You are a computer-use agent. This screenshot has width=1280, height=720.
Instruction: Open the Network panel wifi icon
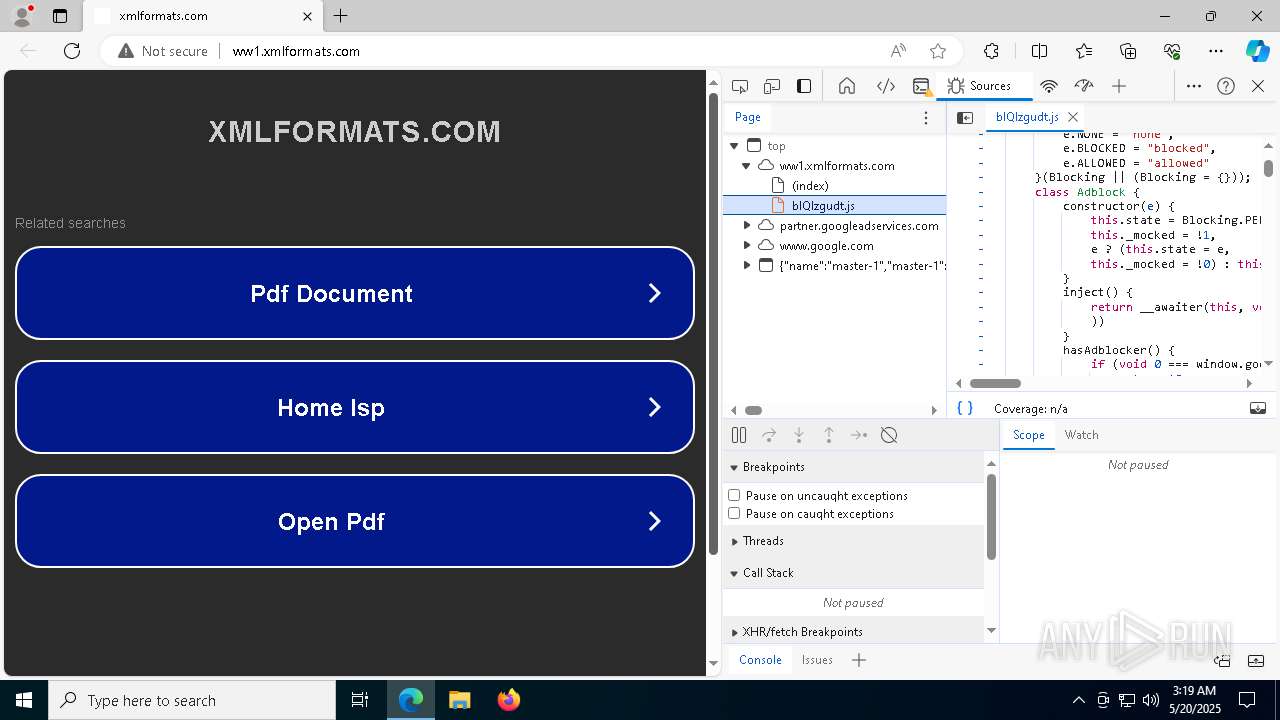click(1049, 86)
